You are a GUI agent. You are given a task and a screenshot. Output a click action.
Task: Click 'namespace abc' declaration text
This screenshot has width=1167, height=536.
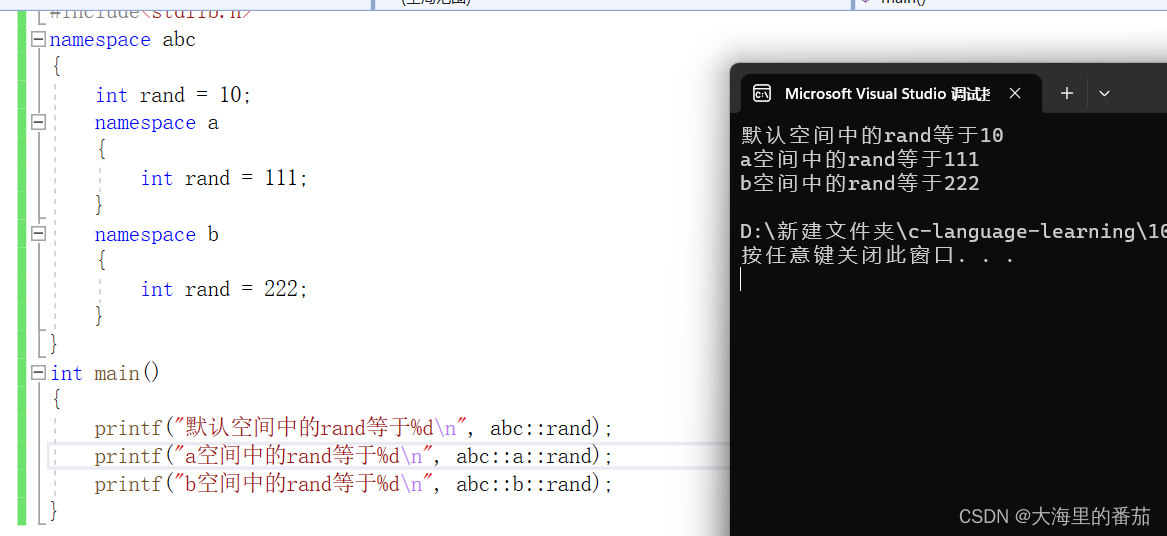[x=123, y=40]
